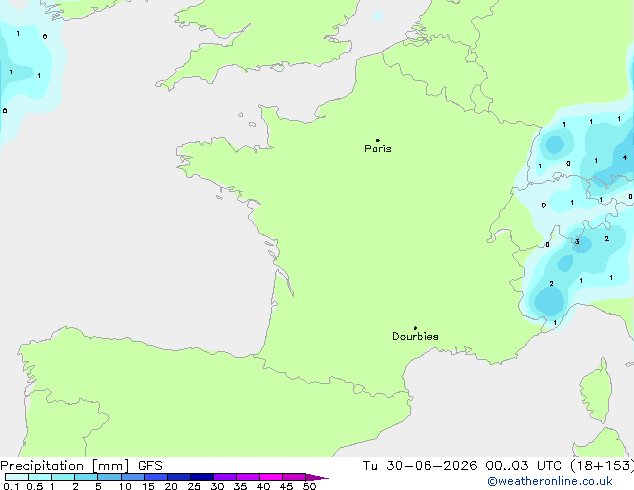Click the legend label '25'
The height and width of the screenshot is (490, 634).
194,486
